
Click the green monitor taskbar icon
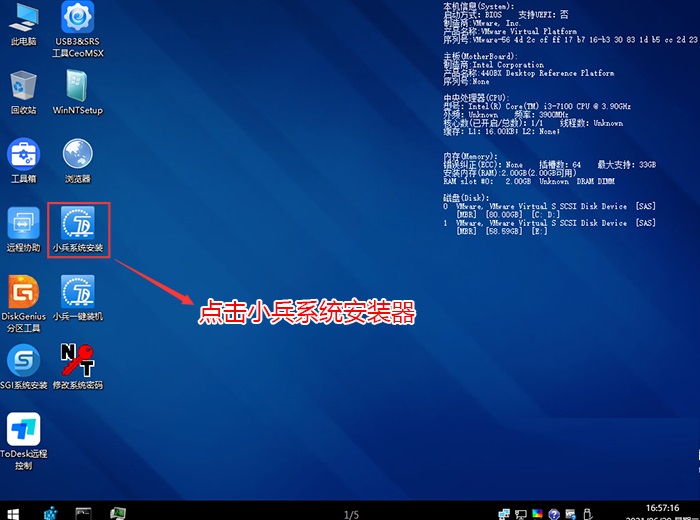(118, 514)
